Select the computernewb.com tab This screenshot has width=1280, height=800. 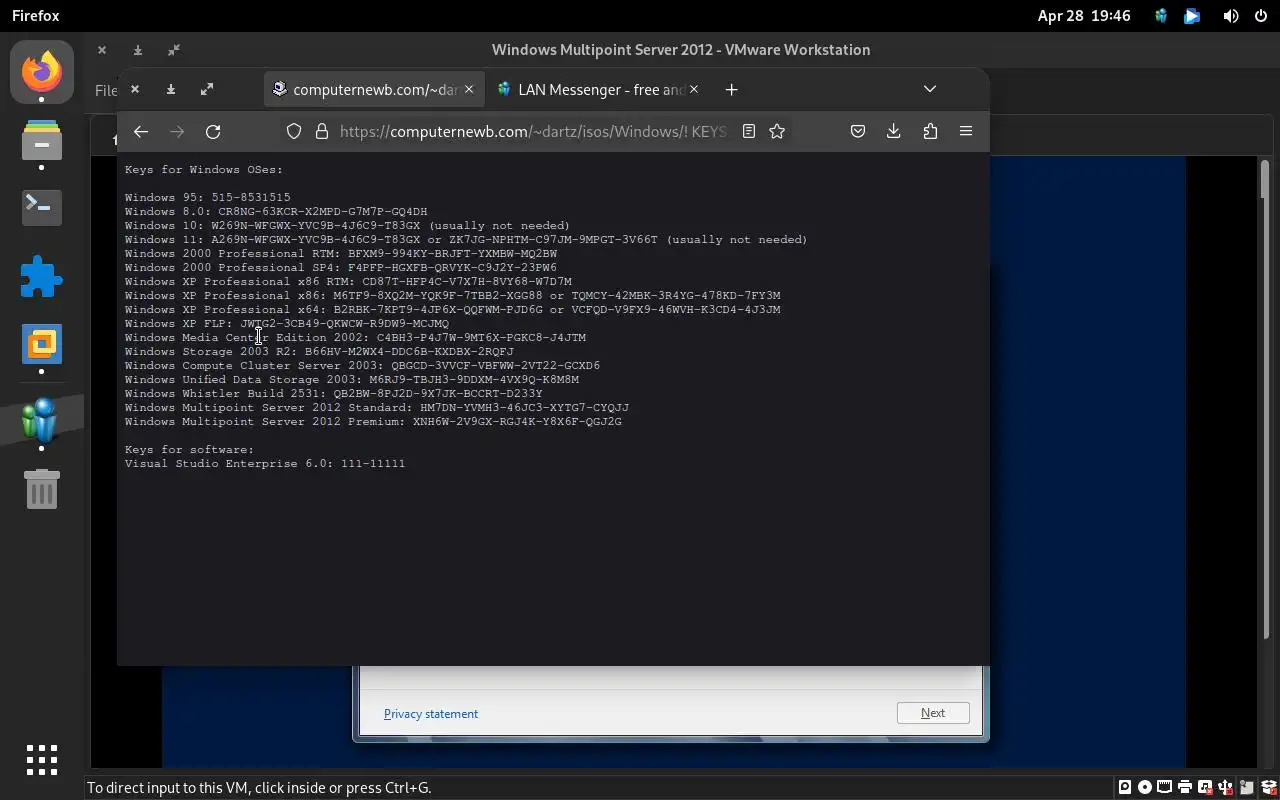375,89
